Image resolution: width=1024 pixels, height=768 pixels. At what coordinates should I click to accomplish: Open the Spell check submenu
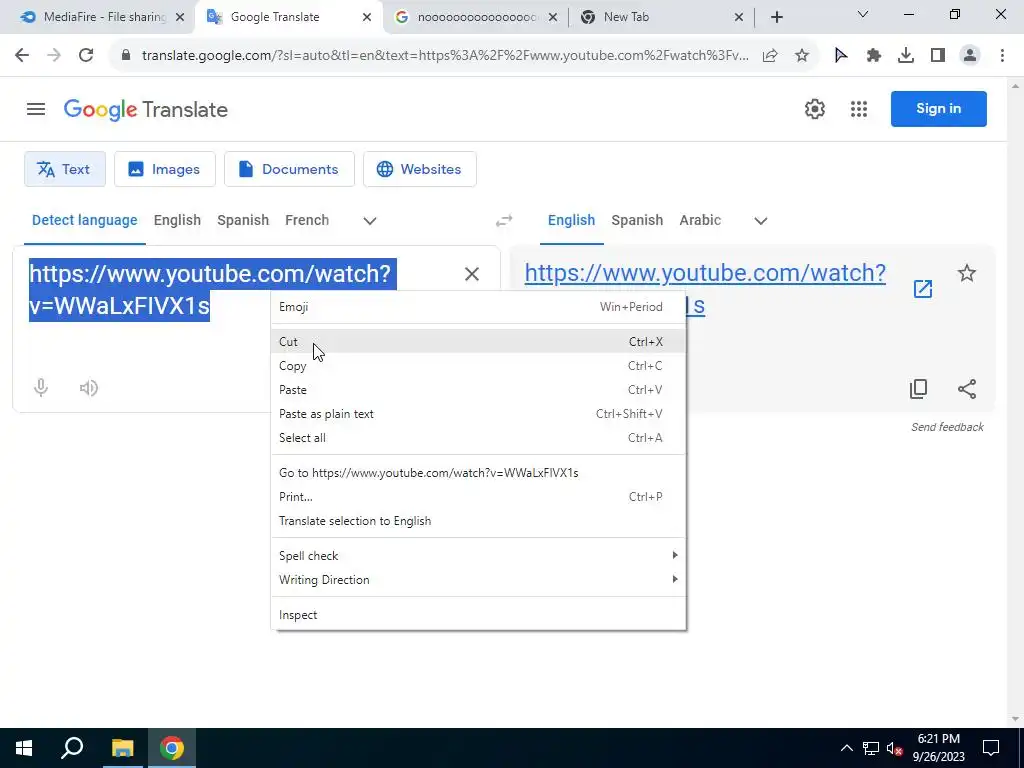(478, 556)
